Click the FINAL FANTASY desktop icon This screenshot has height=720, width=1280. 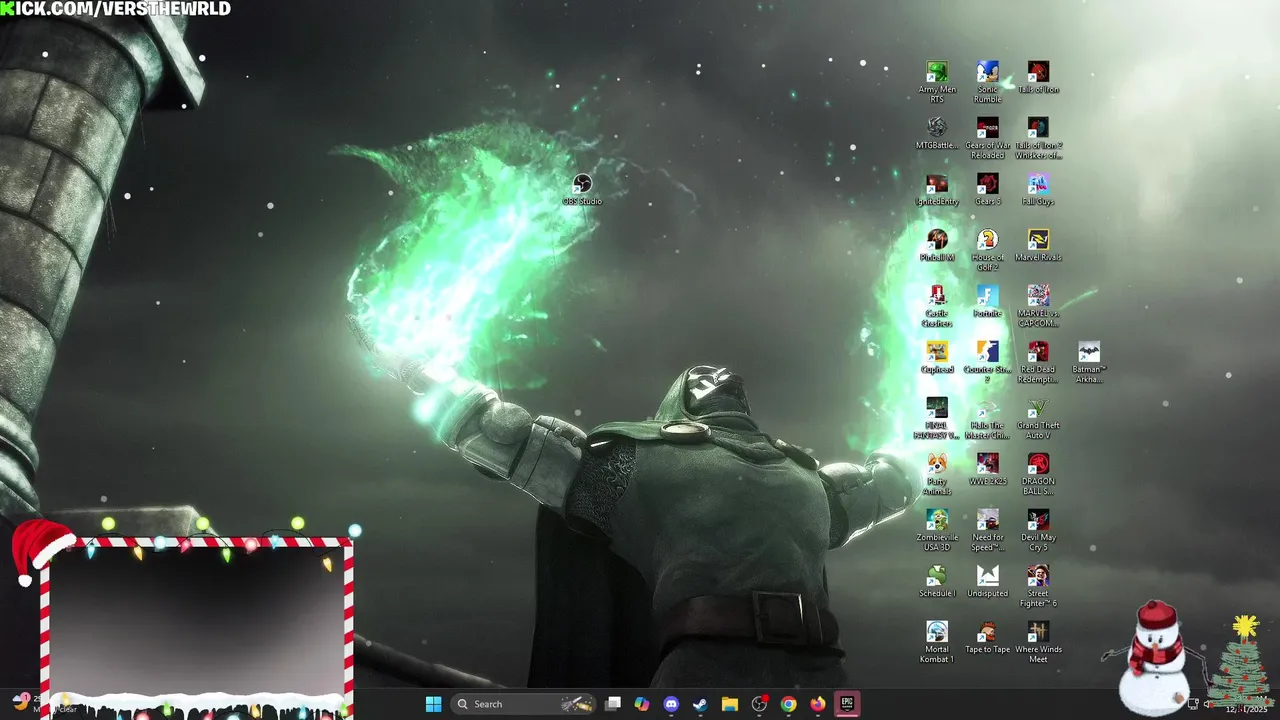point(937,418)
